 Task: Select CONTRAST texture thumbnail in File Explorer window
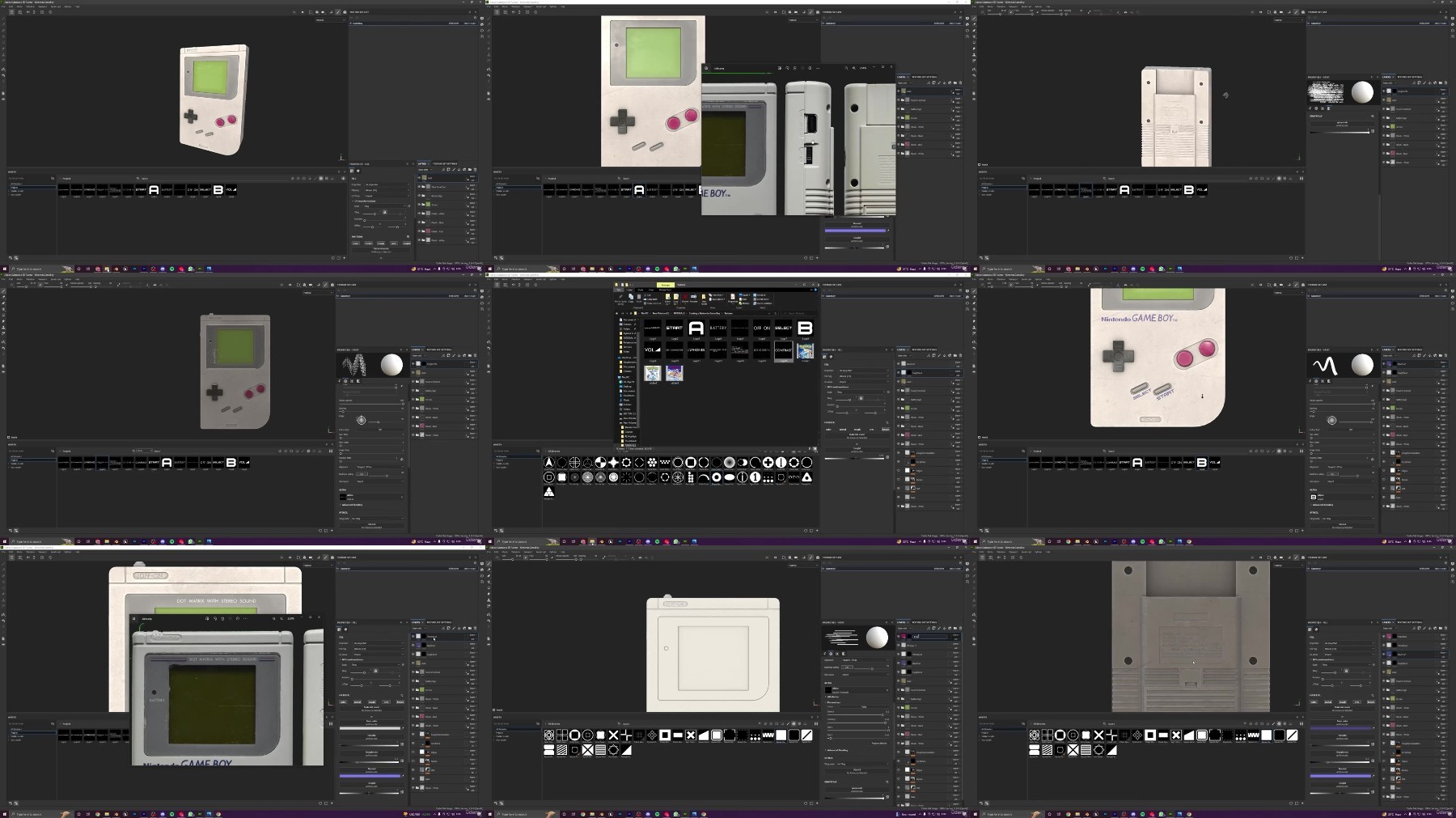coord(783,350)
